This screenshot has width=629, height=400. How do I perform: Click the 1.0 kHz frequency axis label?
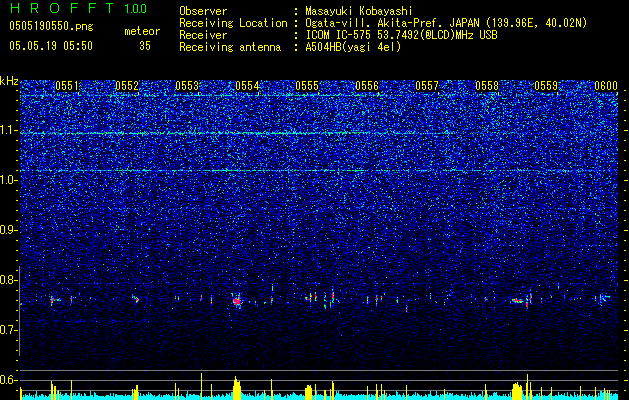pyautogui.click(x=9, y=181)
